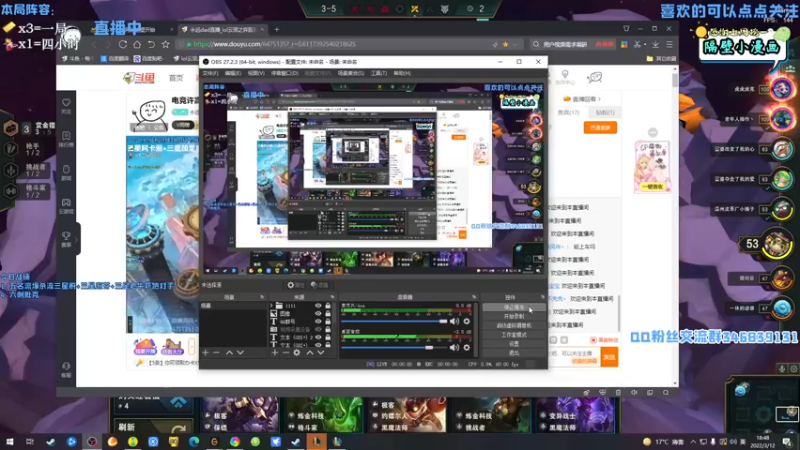The width and height of the screenshot is (800, 450).
Task: Toggle the lock on the 1111 group source
Action: click(328, 306)
